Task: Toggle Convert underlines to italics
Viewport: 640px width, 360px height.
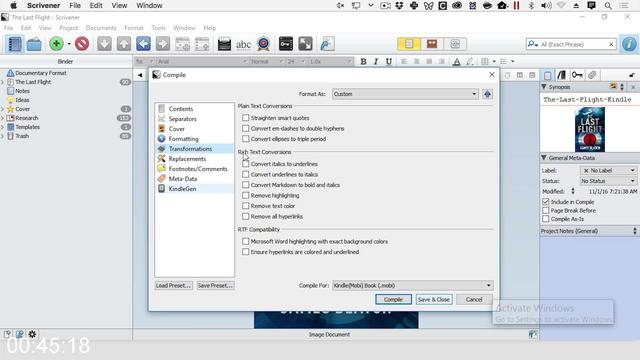Action: (245, 175)
